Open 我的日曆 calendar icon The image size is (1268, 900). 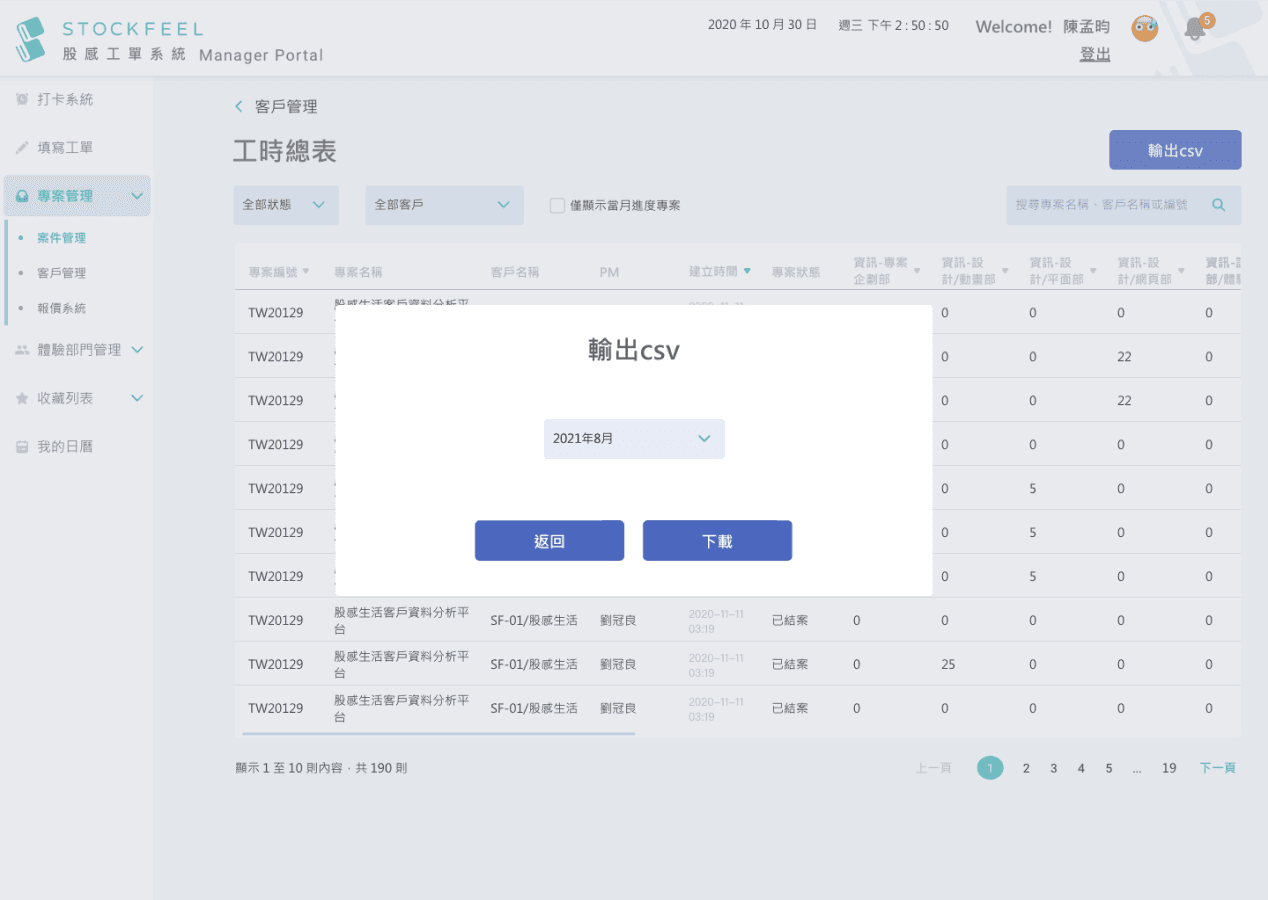pyautogui.click(x=22, y=447)
